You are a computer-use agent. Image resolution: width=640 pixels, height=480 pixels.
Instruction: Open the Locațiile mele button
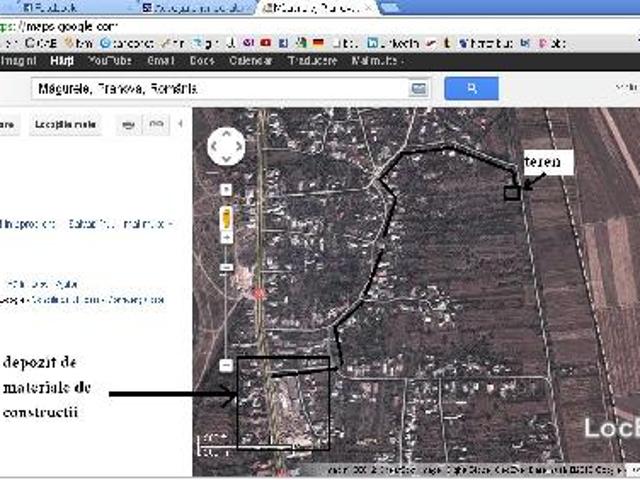[x=66, y=124]
